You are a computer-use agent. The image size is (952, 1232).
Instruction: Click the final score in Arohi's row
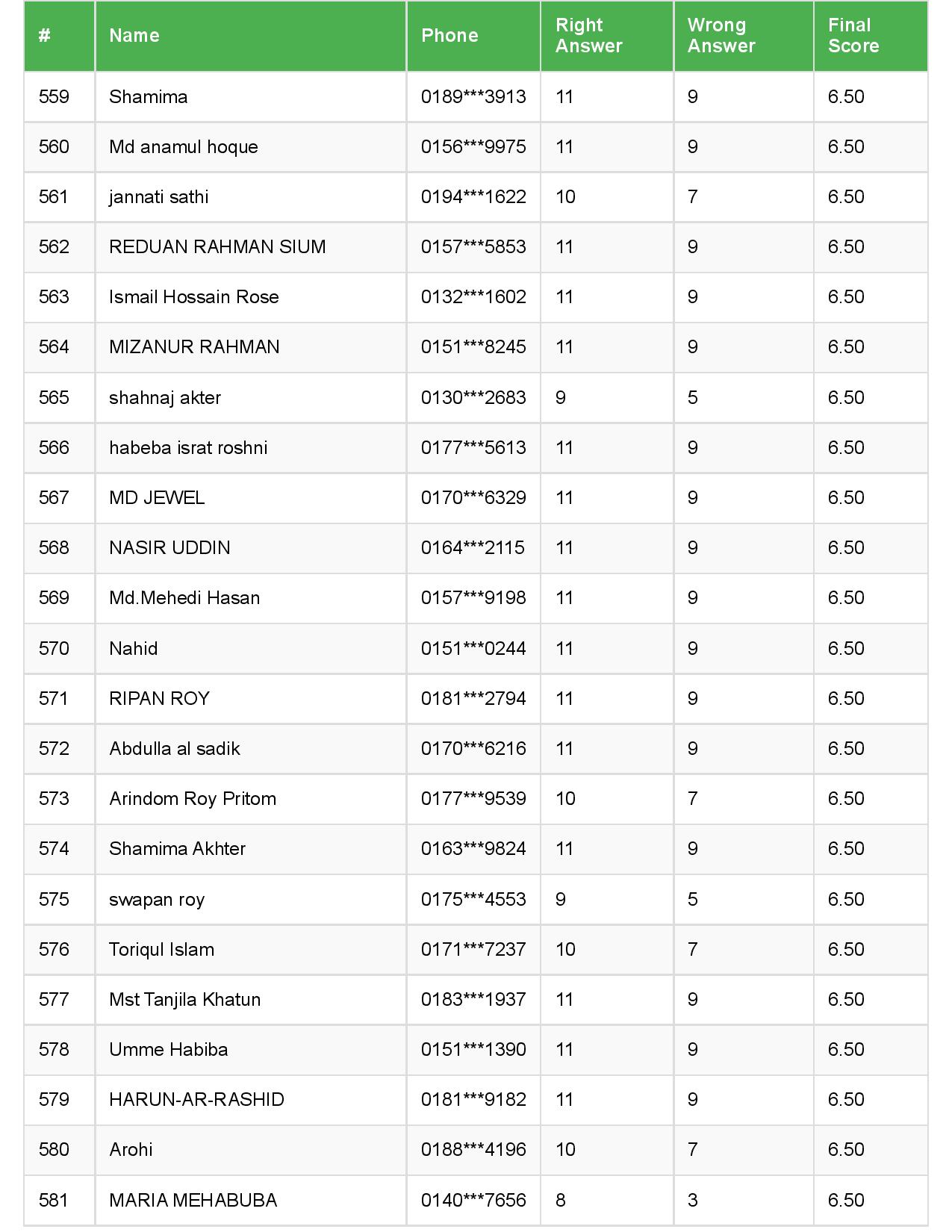click(846, 1150)
